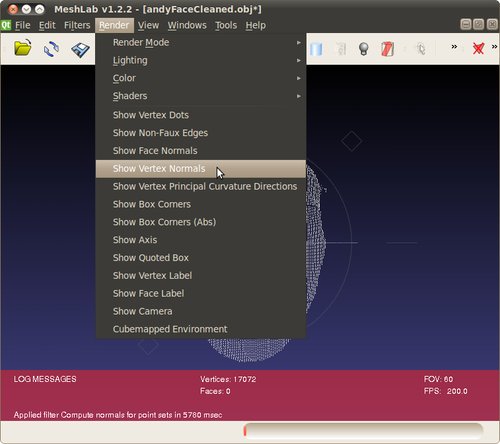Minimize the MeshLab window
Image resolution: width=500 pixels, height=444 pixels.
(x=26, y=9)
